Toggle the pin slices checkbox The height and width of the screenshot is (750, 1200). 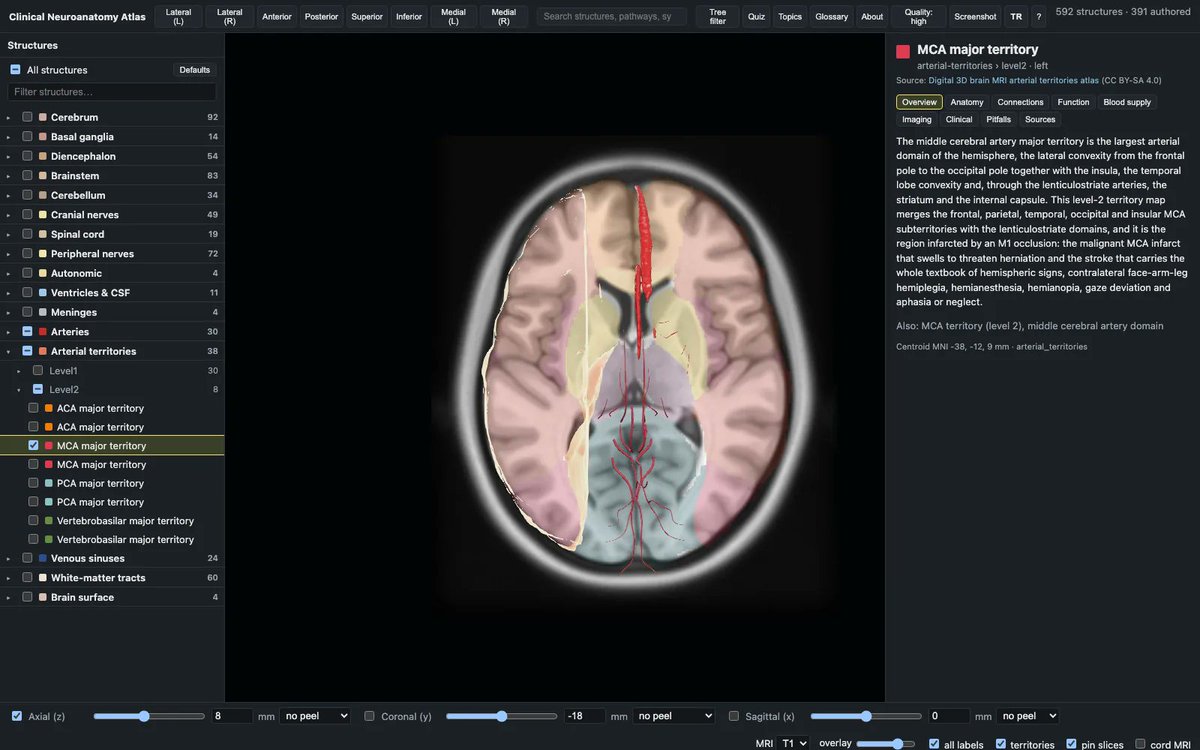point(1072,744)
